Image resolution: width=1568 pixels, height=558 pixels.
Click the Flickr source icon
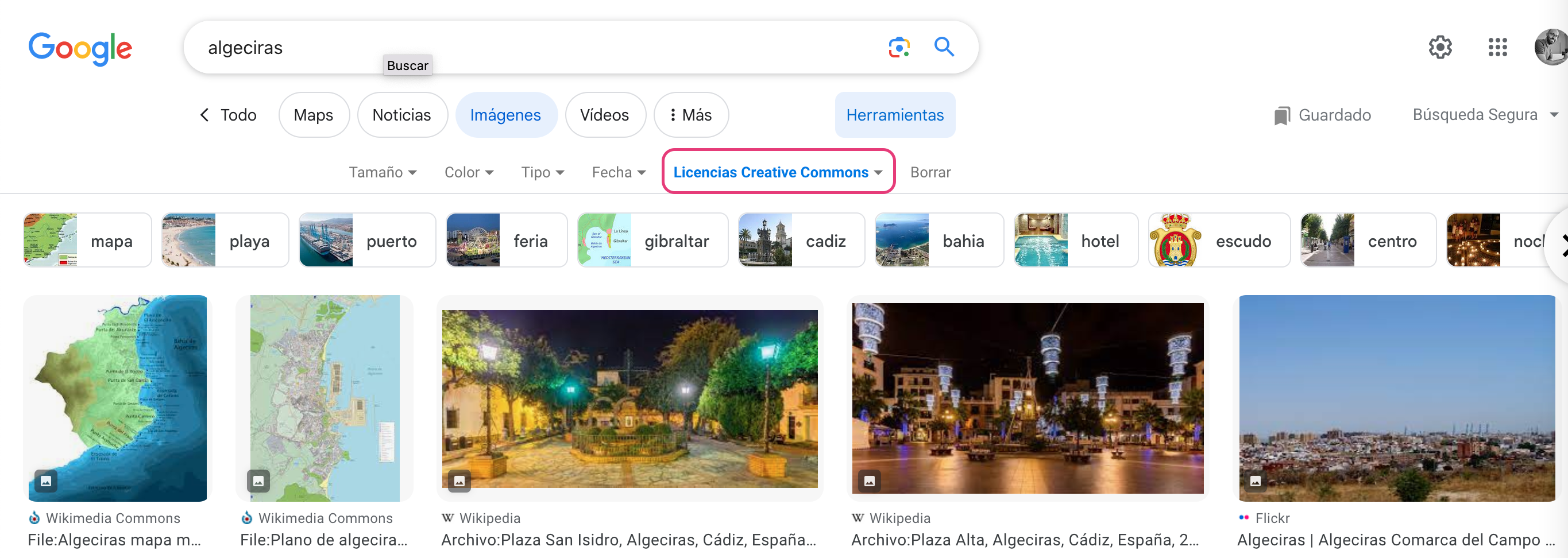coord(1245,518)
